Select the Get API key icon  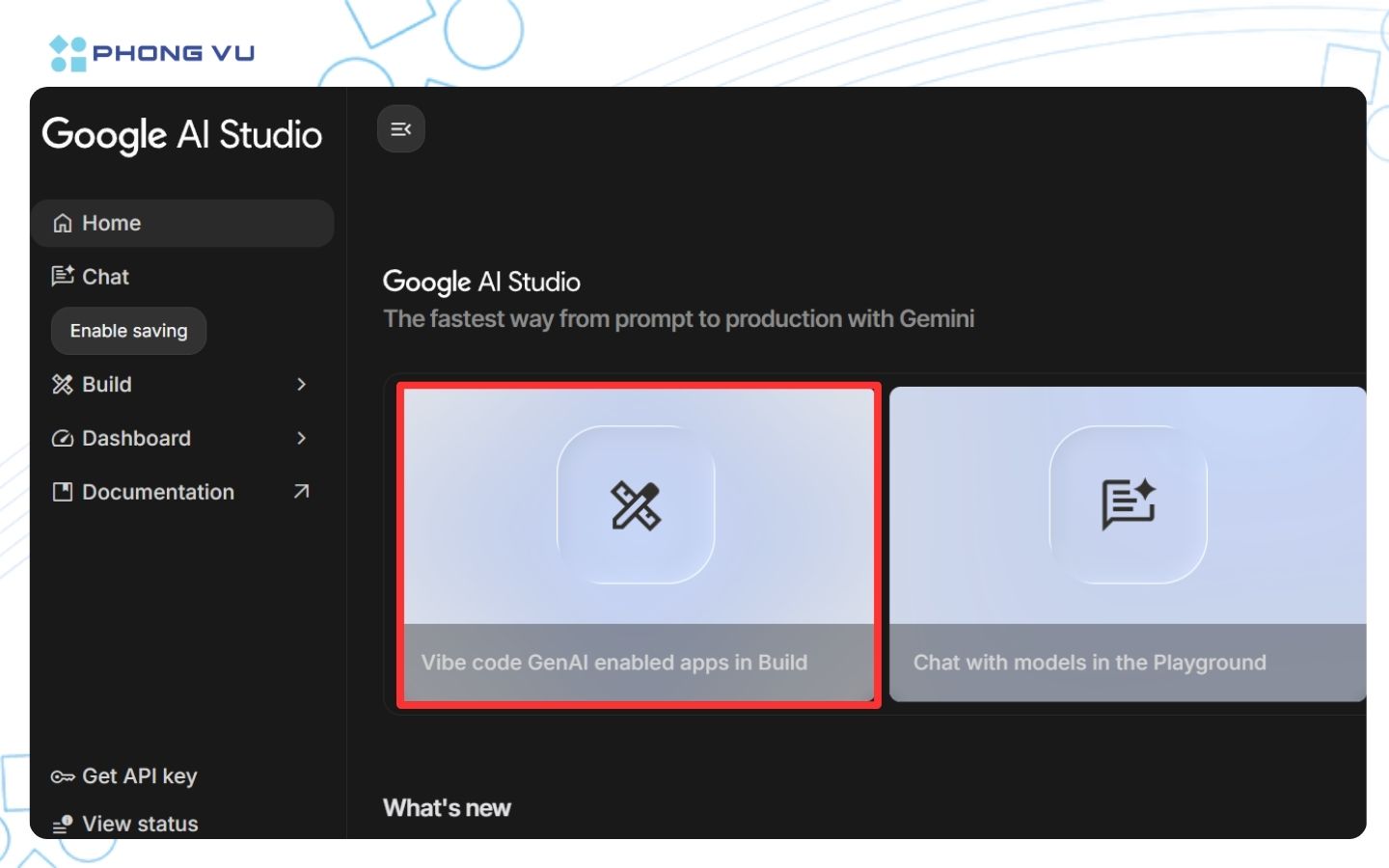pos(62,776)
